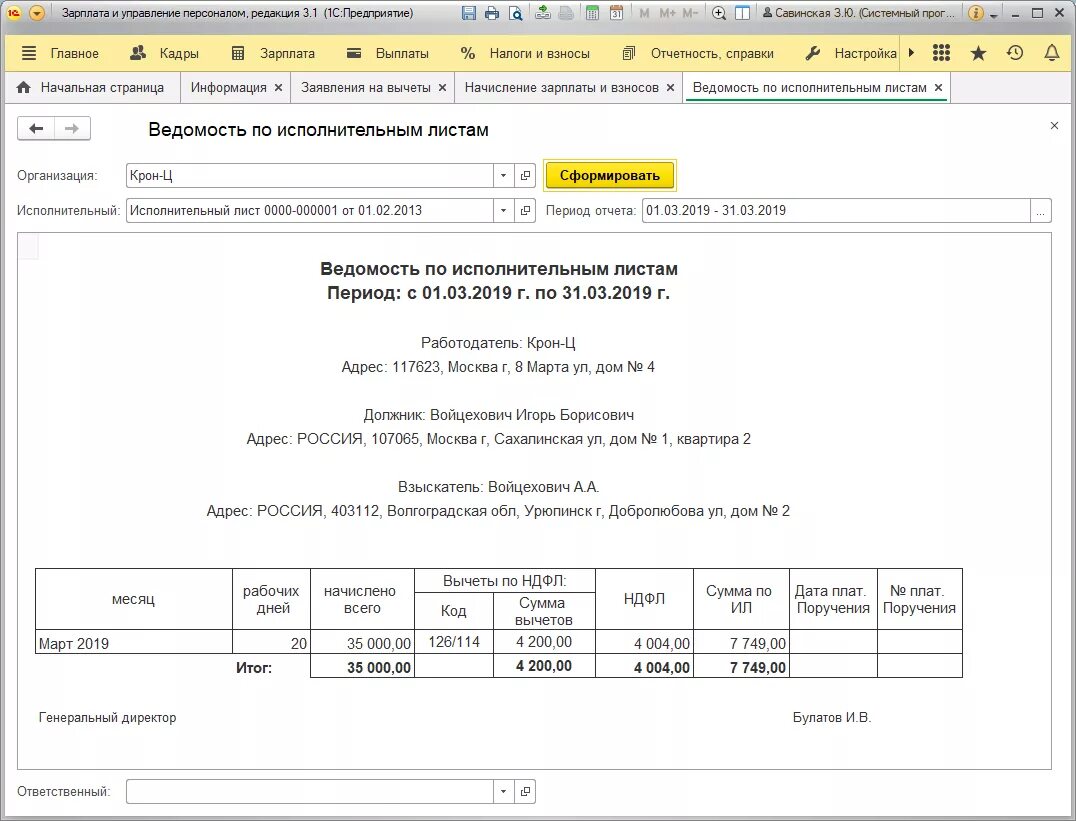Click the Исполнительный лист field

[x=309, y=211]
